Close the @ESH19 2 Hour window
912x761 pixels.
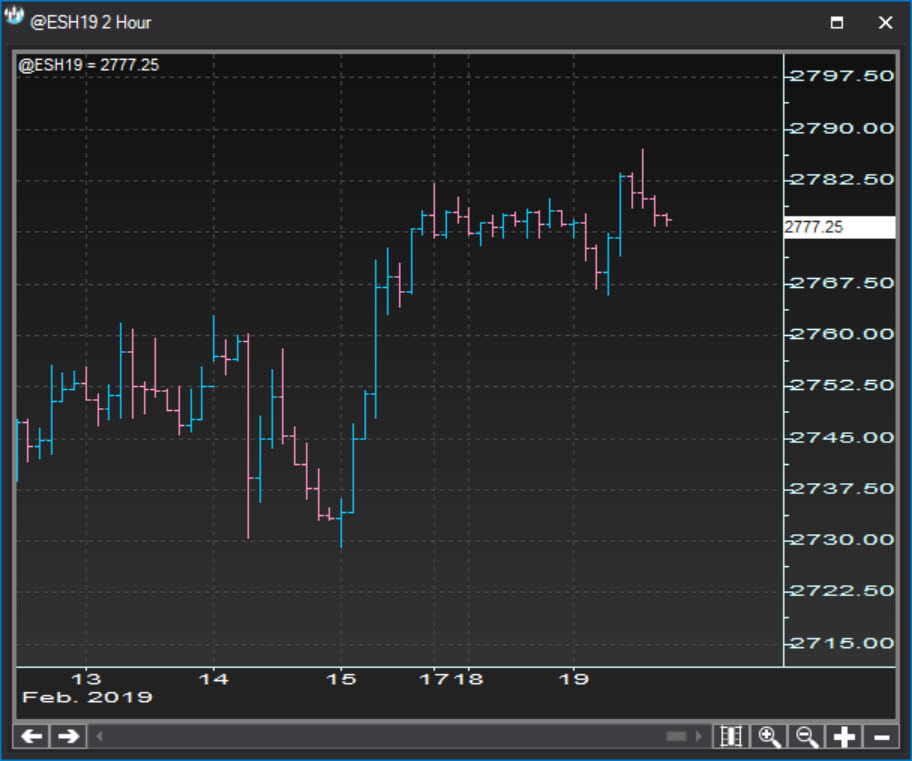(x=885, y=23)
